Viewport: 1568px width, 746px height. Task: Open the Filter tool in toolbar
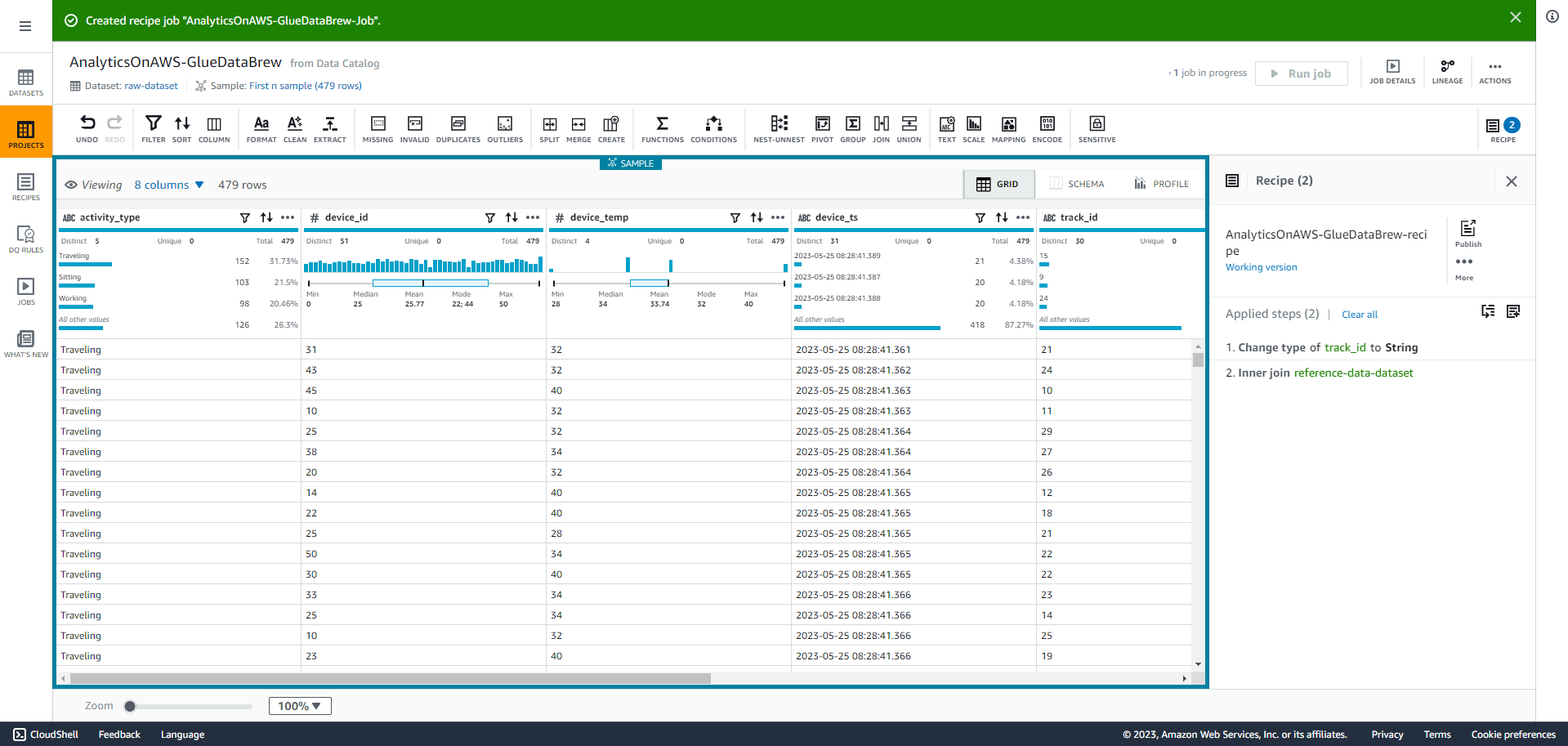pos(153,129)
